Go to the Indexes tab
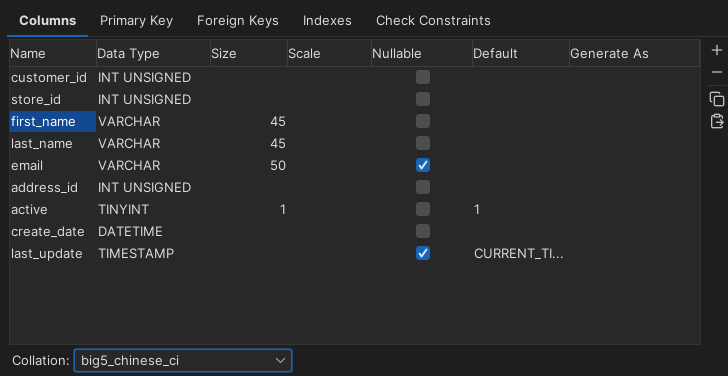Viewport: 728px width, 376px height. coord(327,21)
